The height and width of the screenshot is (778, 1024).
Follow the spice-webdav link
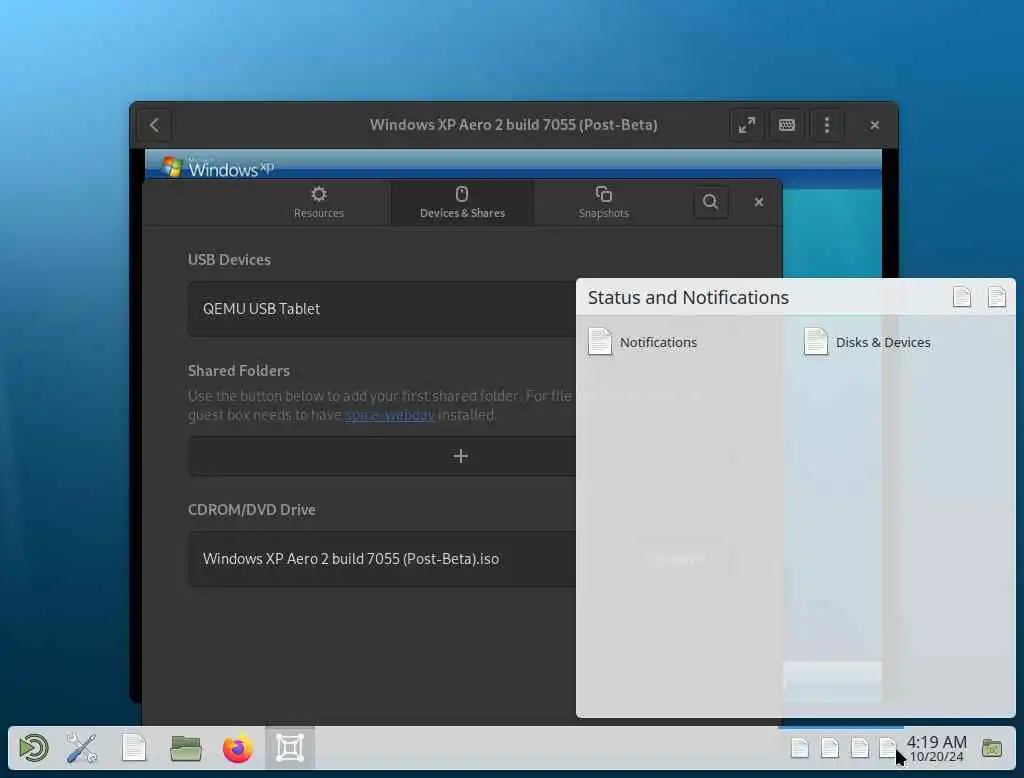pyautogui.click(x=389, y=415)
